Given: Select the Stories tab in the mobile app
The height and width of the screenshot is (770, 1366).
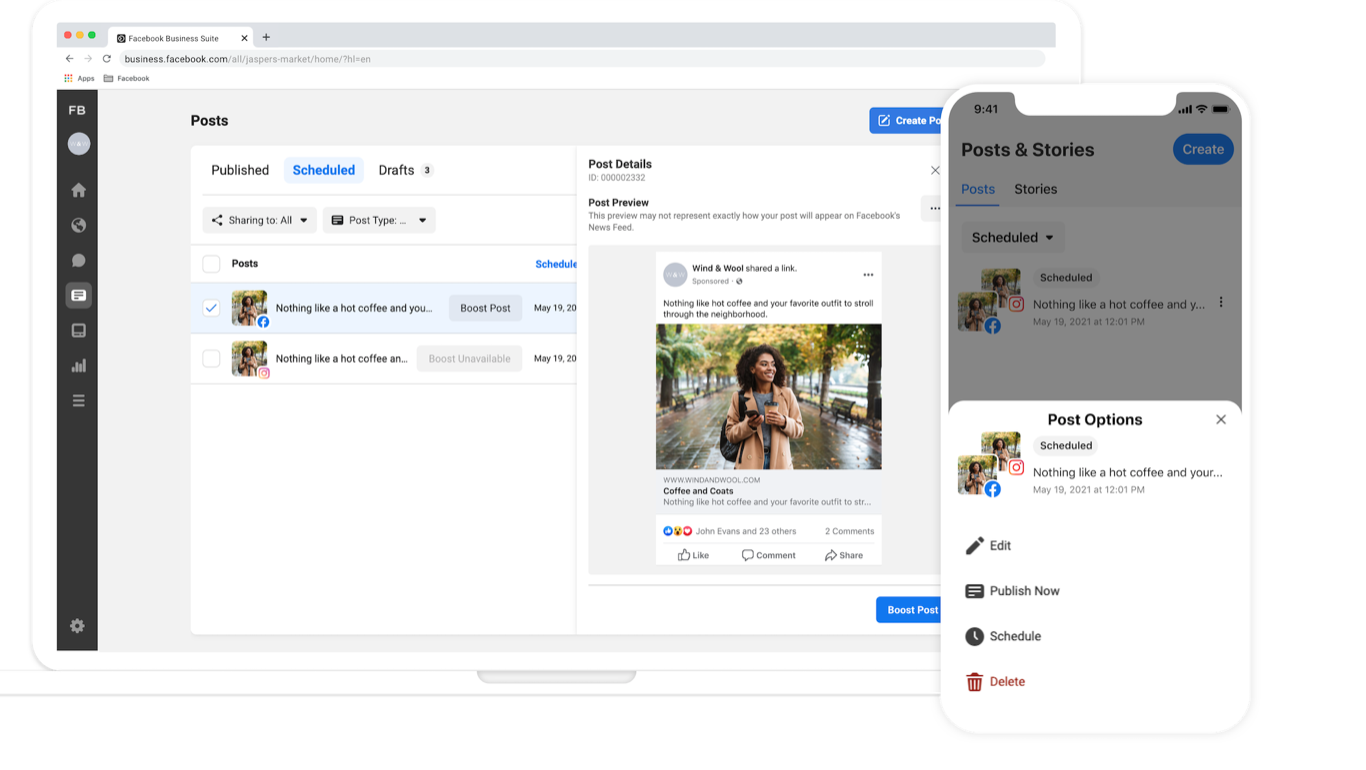Looking at the screenshot, I should (1035, 189).
